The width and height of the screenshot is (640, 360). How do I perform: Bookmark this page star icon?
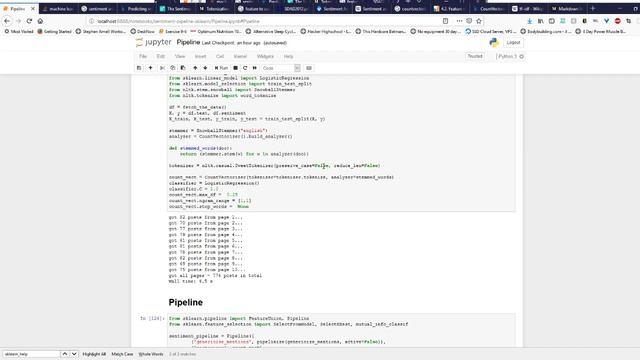coord(479,21)
